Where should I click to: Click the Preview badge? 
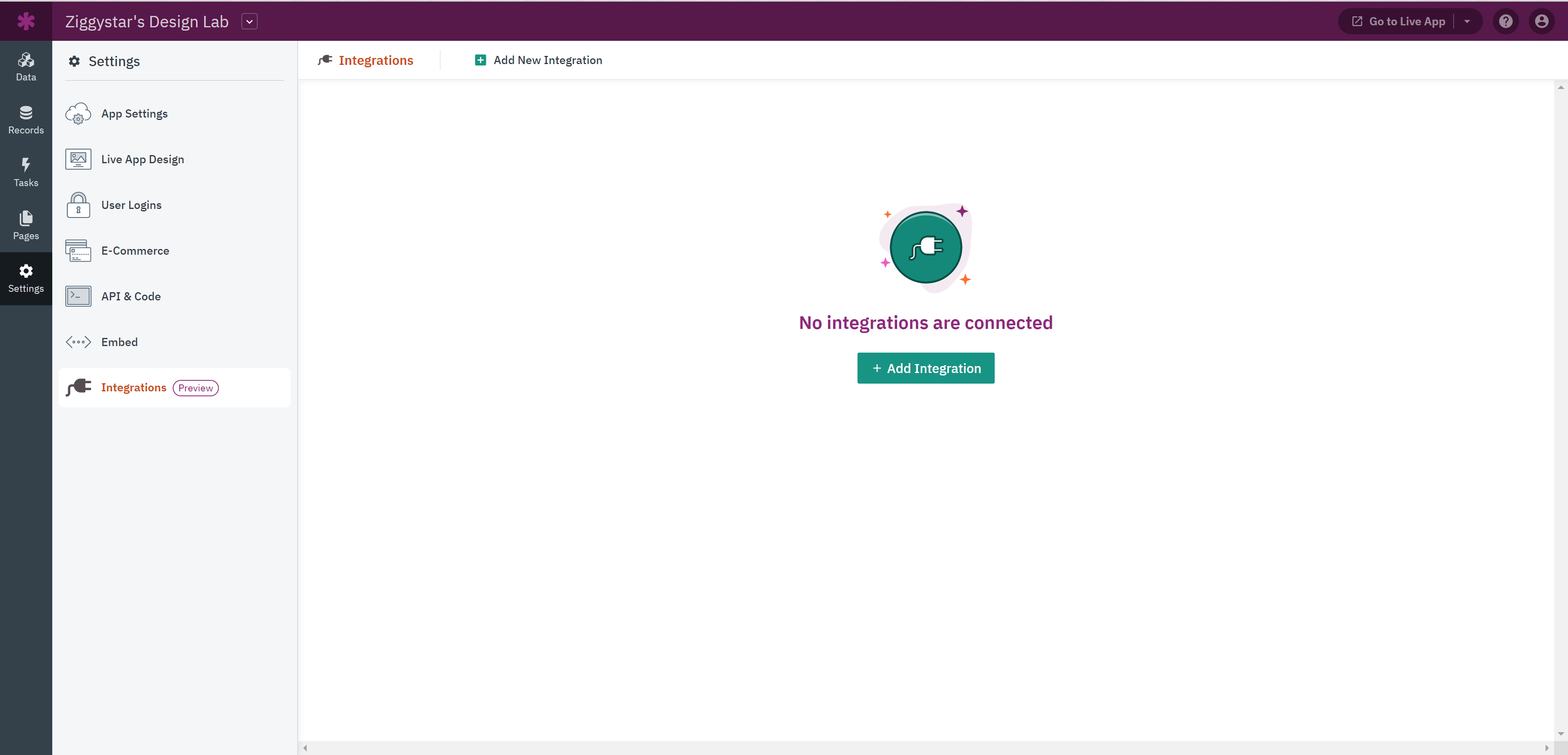point(196,388)
